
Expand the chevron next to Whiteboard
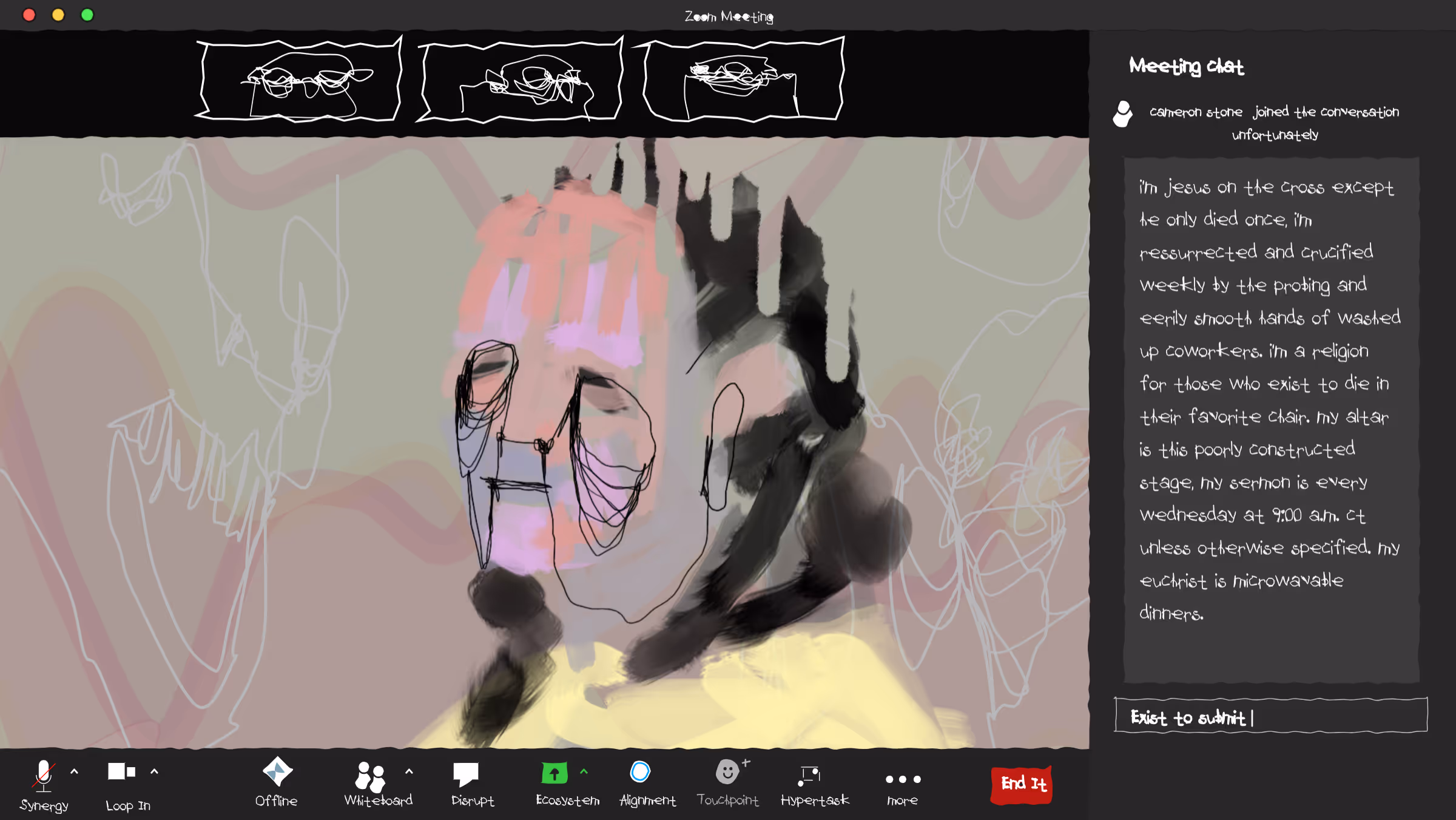(409, 771)
